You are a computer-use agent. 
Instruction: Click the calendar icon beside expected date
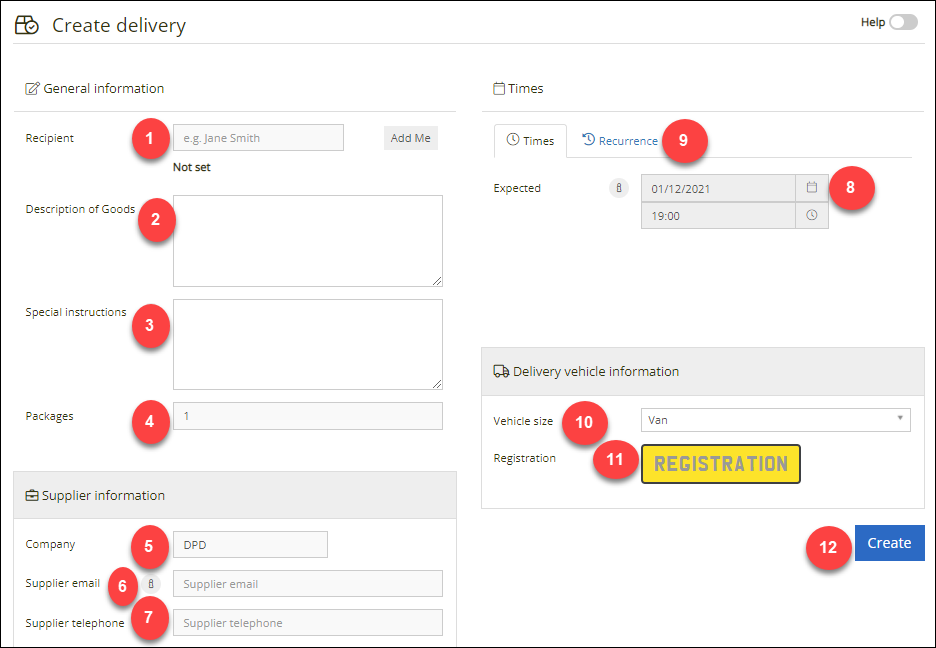point(812,188)
